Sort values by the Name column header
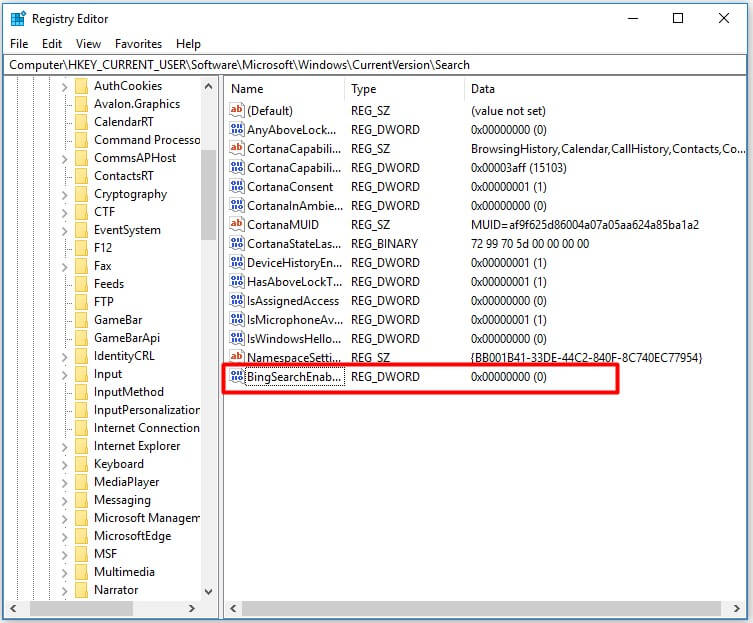Image resolution: width=753 pixels, height=623 pixels. (x=285, y=89)
